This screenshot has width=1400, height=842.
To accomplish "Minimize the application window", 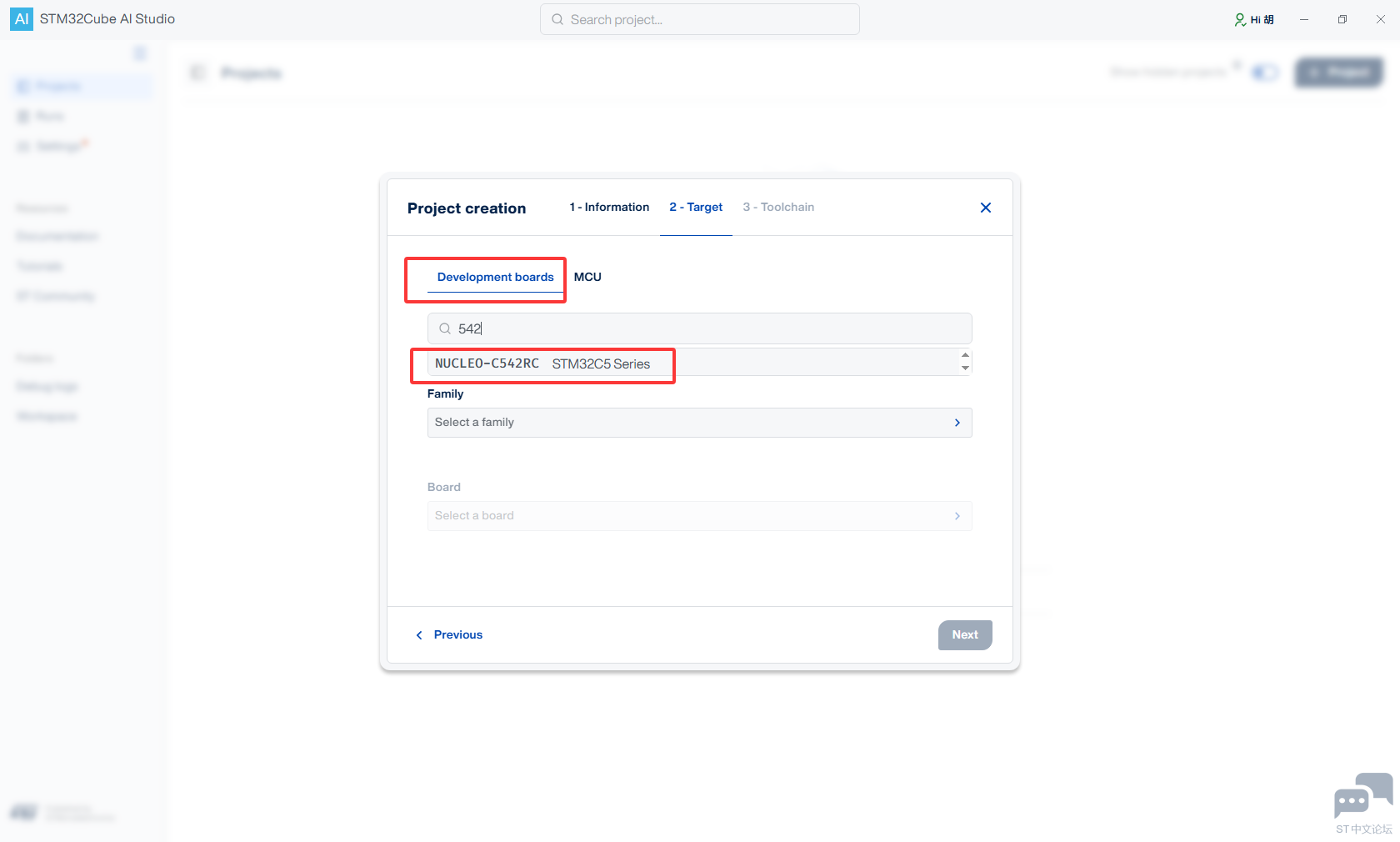I will tap(1304, 19).
